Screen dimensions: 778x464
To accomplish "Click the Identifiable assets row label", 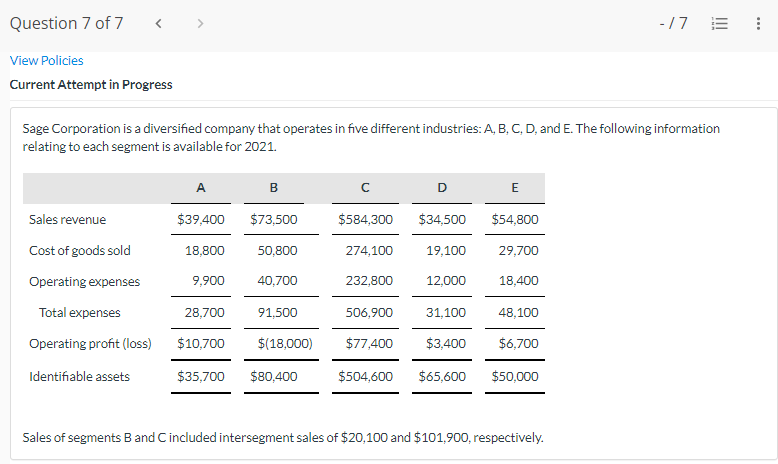I will [x=79, y=377].
